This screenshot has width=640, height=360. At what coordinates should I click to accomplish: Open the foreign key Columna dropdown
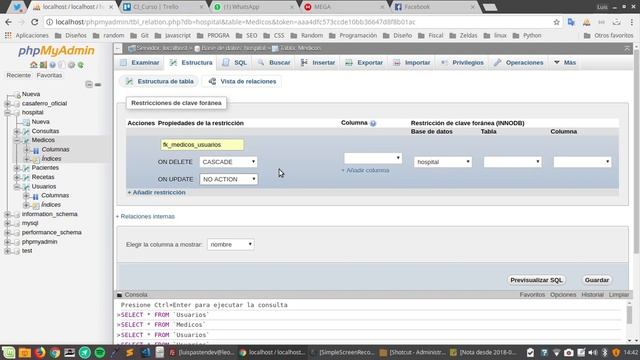click(x=582, y=162)
